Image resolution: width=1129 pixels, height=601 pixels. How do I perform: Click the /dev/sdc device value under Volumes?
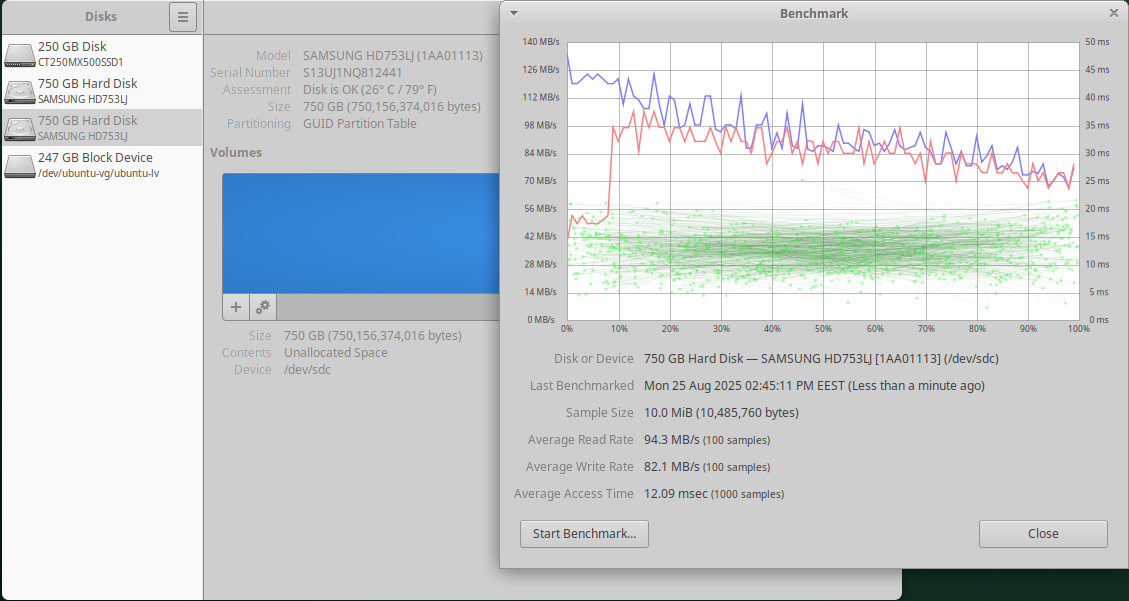[307, 370]
